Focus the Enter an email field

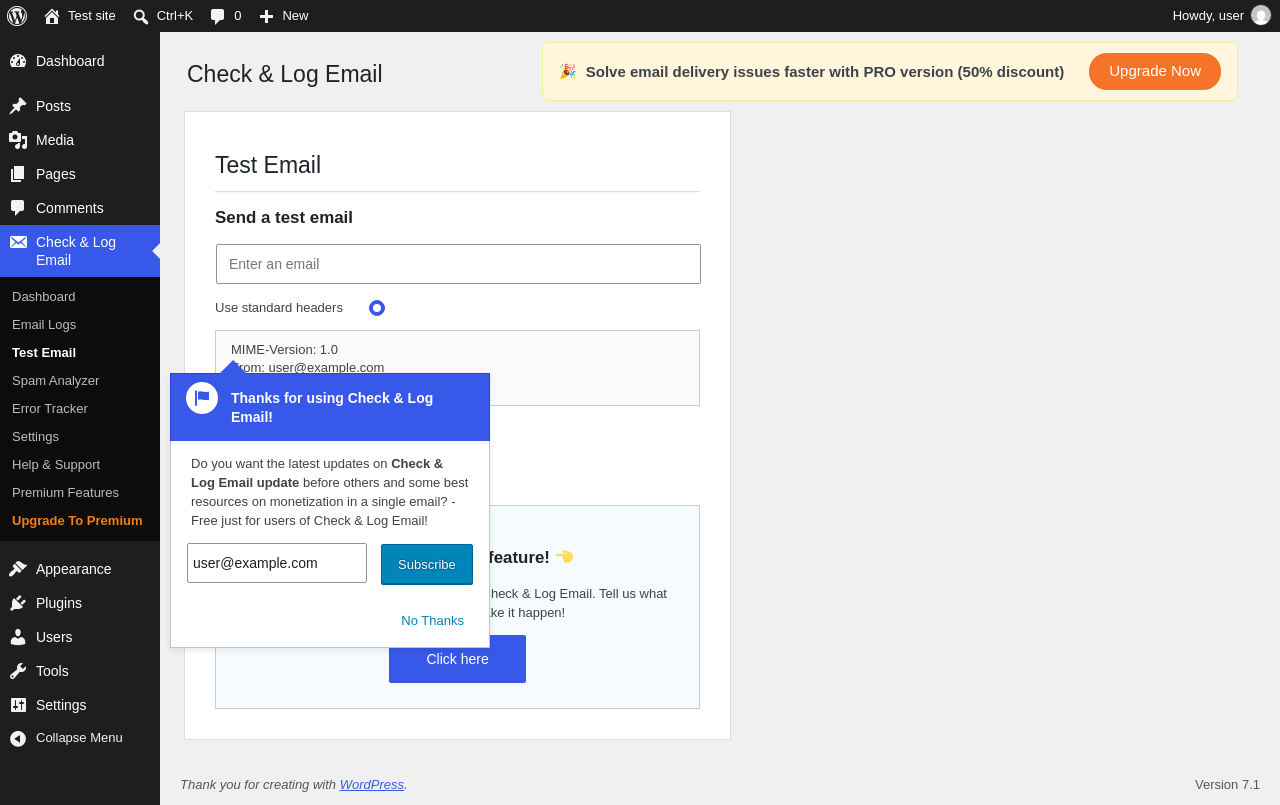click(458, 264)
